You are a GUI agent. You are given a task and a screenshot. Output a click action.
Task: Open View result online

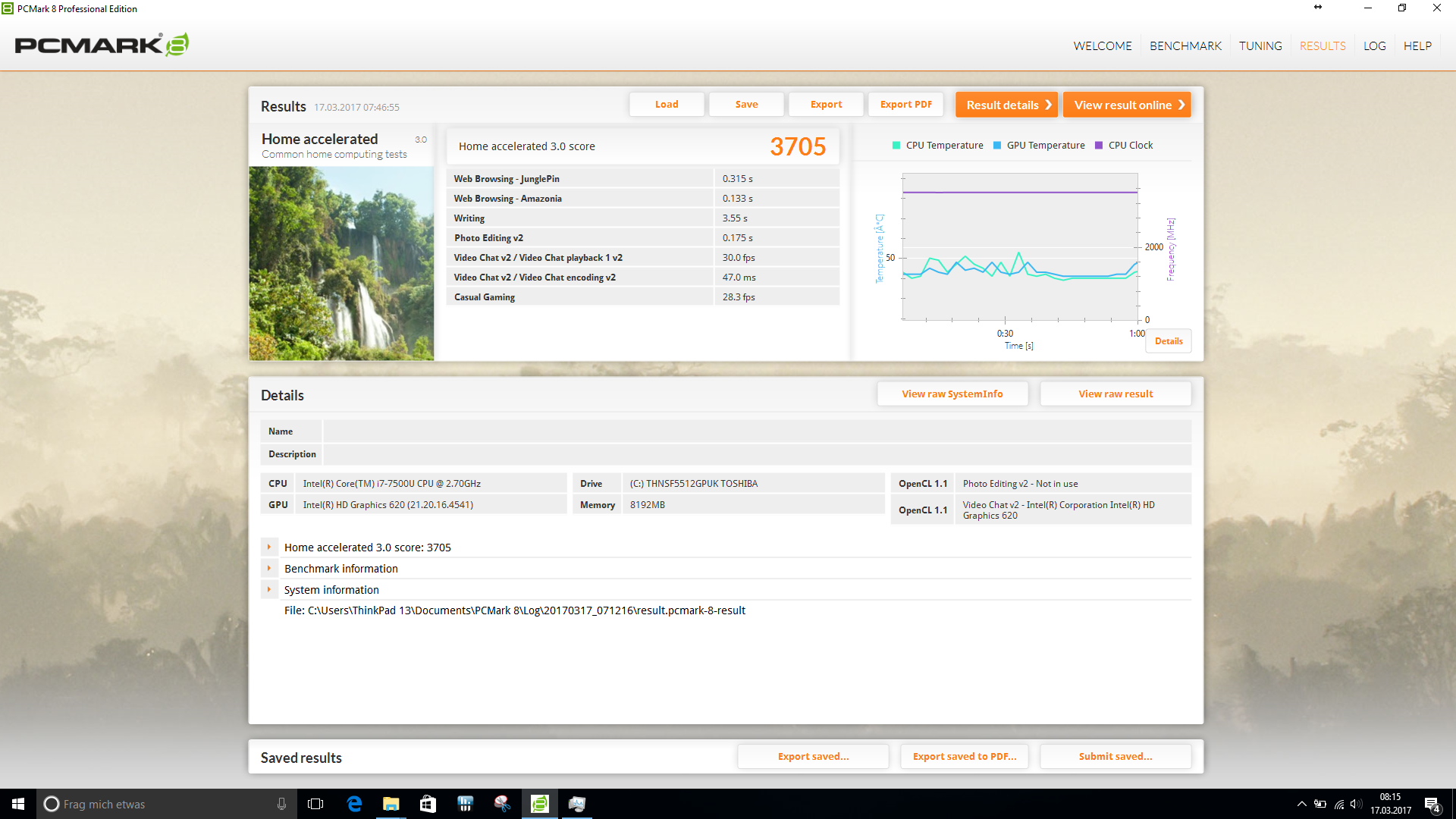click(x=1127, y=105)
